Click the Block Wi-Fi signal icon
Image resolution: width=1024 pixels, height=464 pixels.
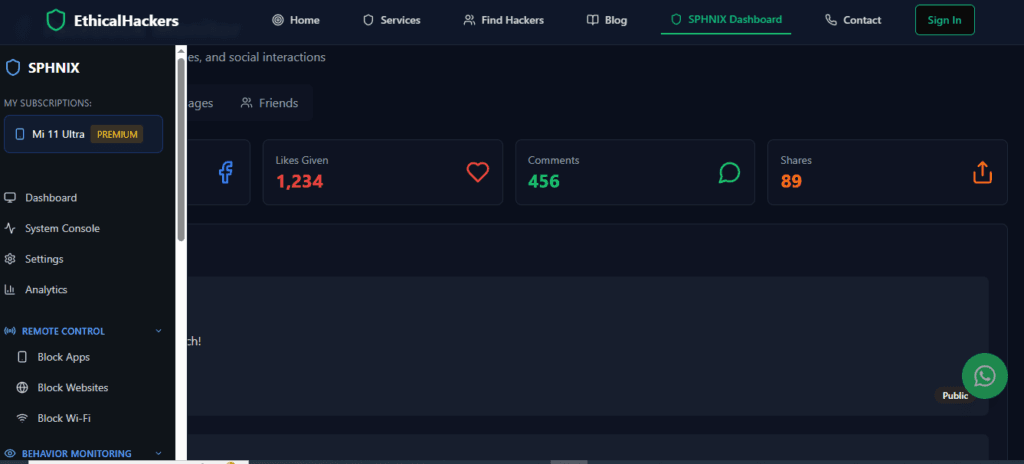22,418
